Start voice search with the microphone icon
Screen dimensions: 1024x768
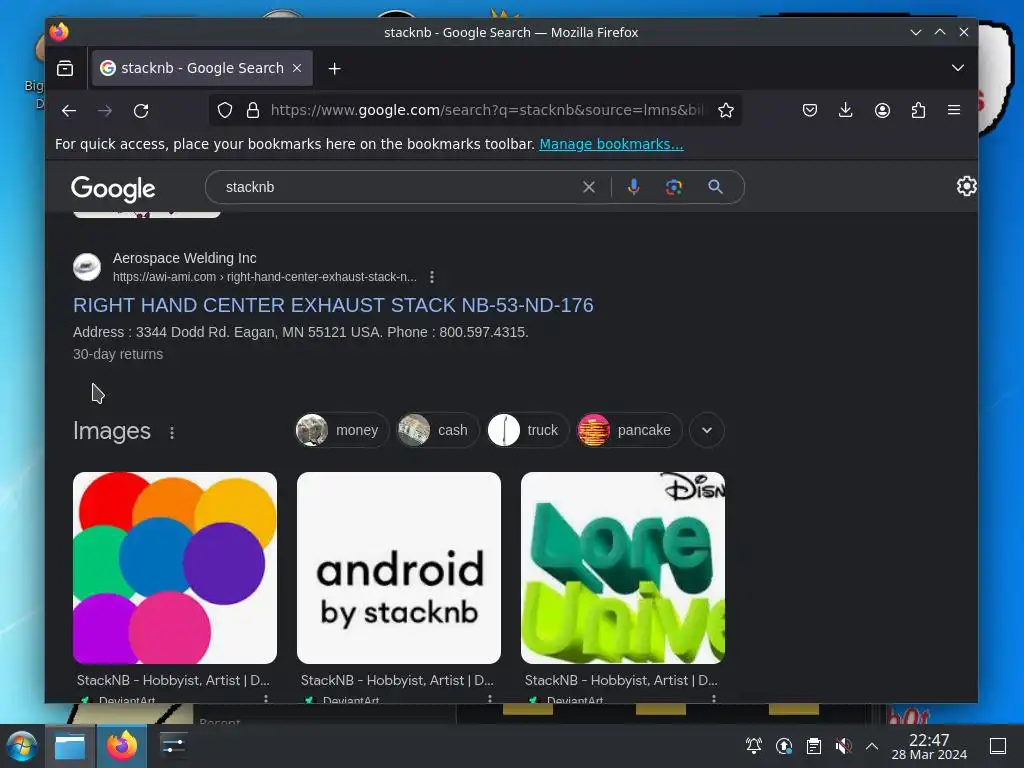point(633,187)
